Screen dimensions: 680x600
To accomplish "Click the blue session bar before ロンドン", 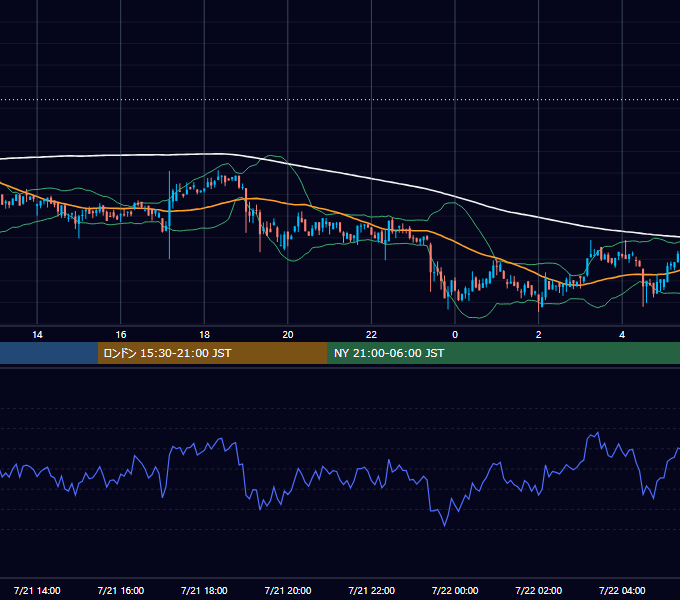I will click(x=49, y=353).
